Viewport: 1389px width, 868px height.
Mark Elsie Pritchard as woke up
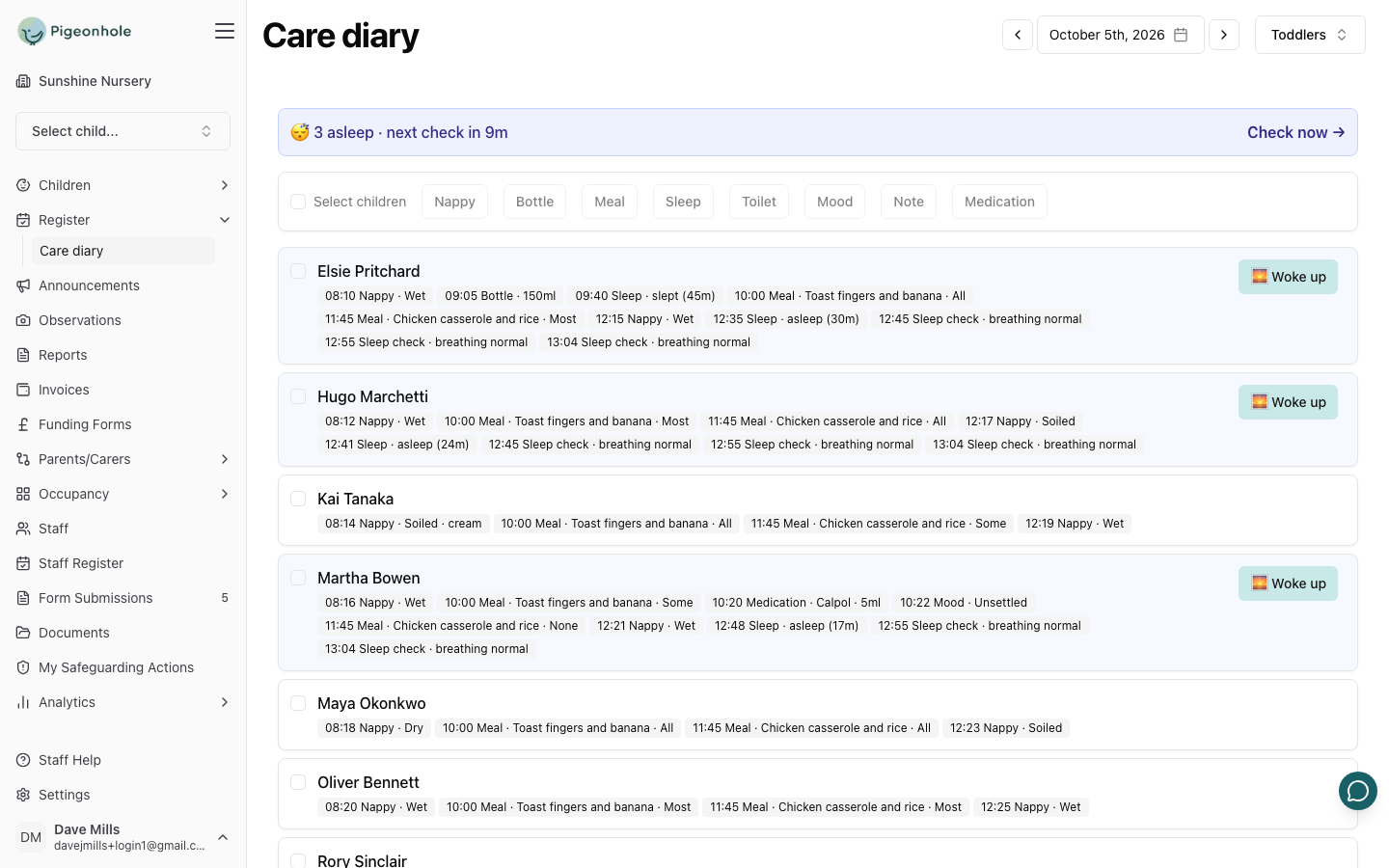pyautogui.click(x=1288, y=277)
